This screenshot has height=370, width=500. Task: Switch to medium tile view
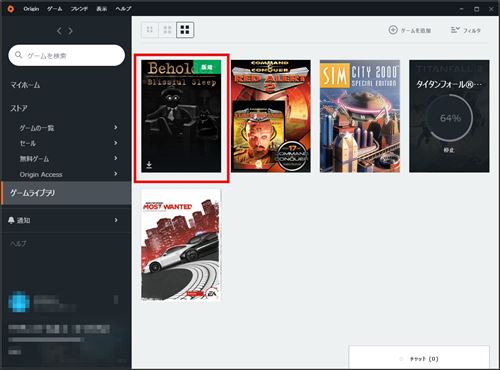[167, 30]
